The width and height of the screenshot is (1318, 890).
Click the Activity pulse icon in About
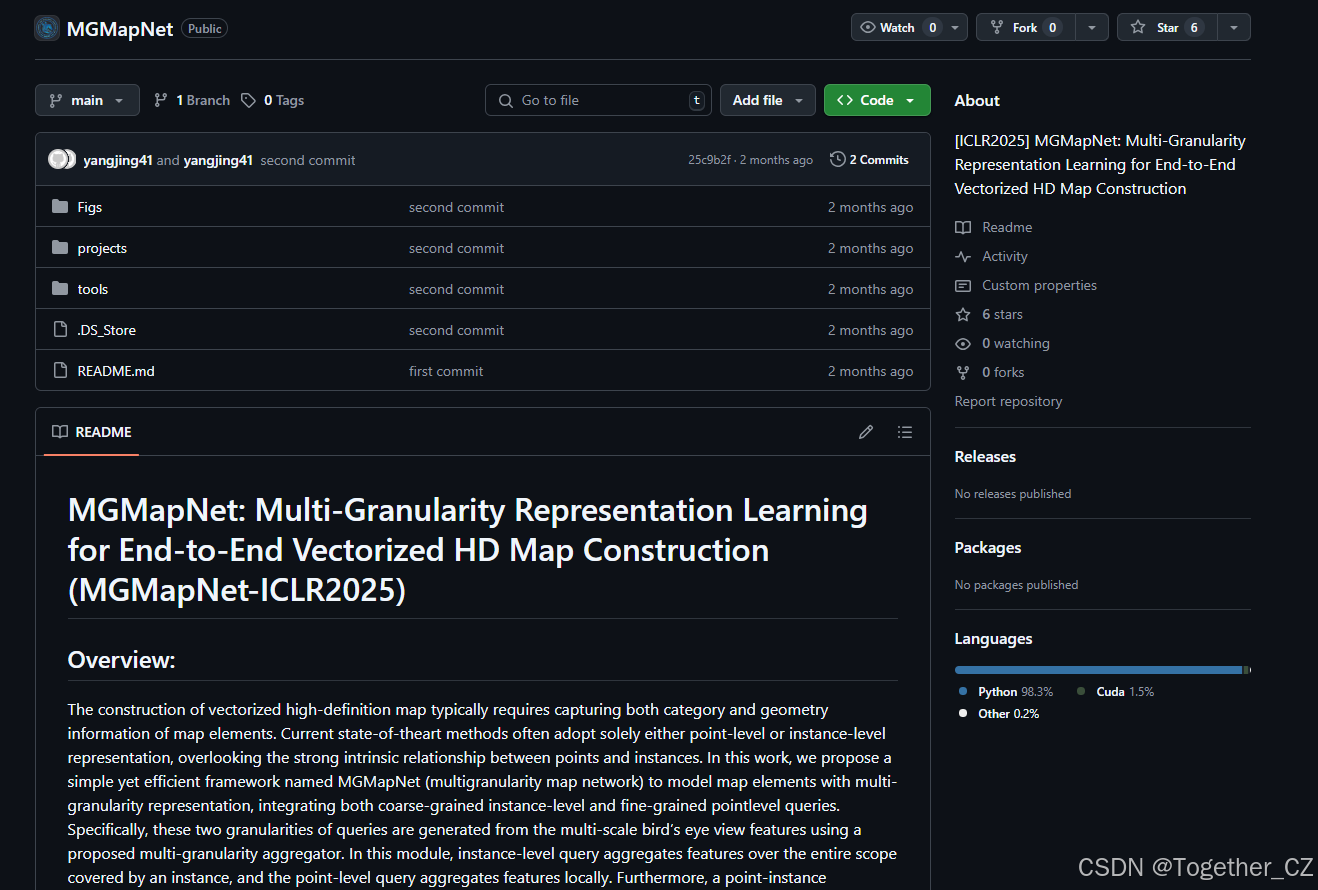pyautogui.click(x=962, y=256)
